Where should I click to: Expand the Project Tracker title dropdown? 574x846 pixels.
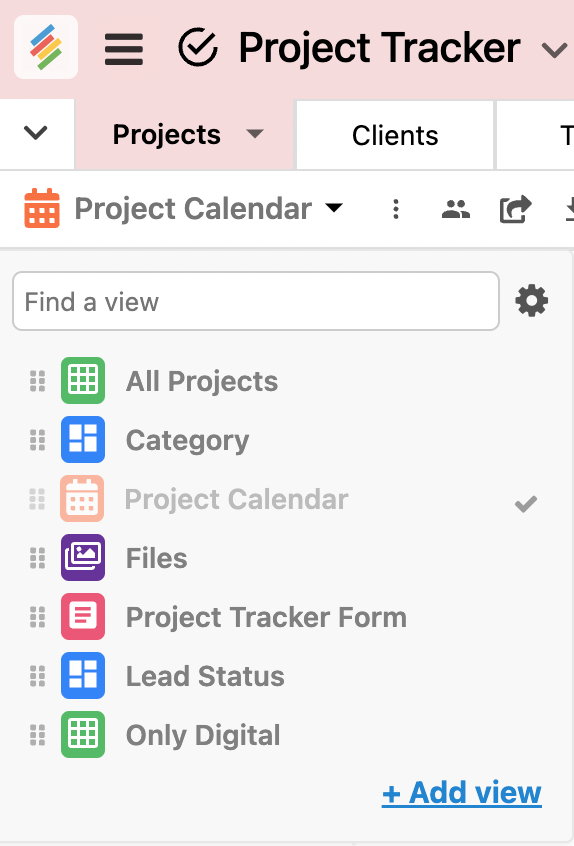(554, 51)
